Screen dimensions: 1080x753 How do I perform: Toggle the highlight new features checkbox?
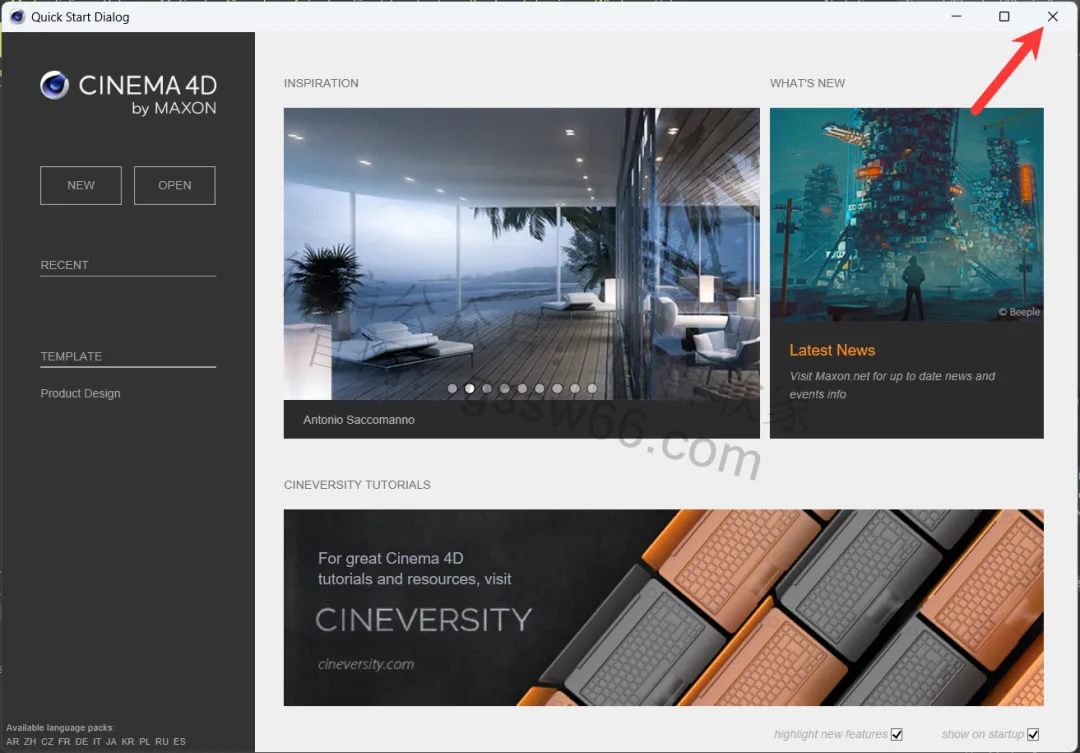coord(896,734)
